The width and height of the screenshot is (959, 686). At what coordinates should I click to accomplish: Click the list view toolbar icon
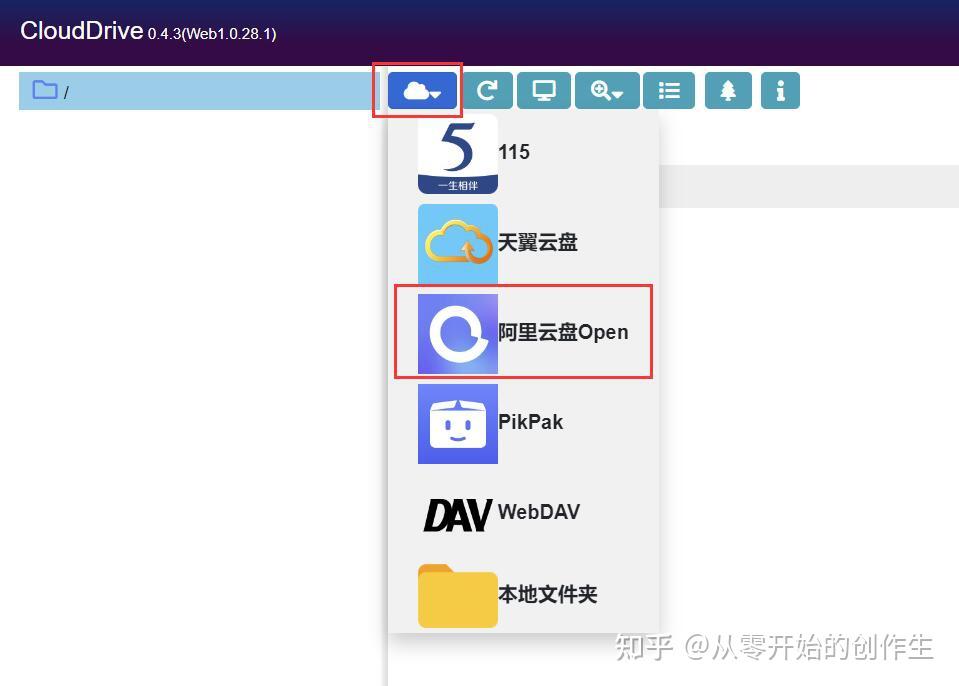(669, 91)
